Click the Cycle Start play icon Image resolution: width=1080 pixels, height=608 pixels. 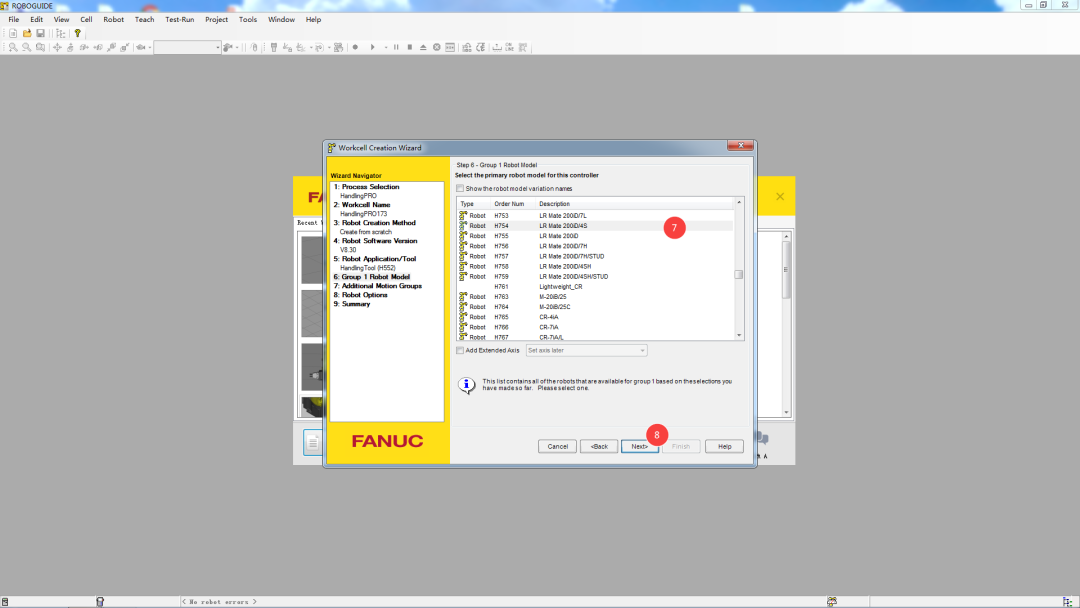pyautogui.click(x=373, y=48)
